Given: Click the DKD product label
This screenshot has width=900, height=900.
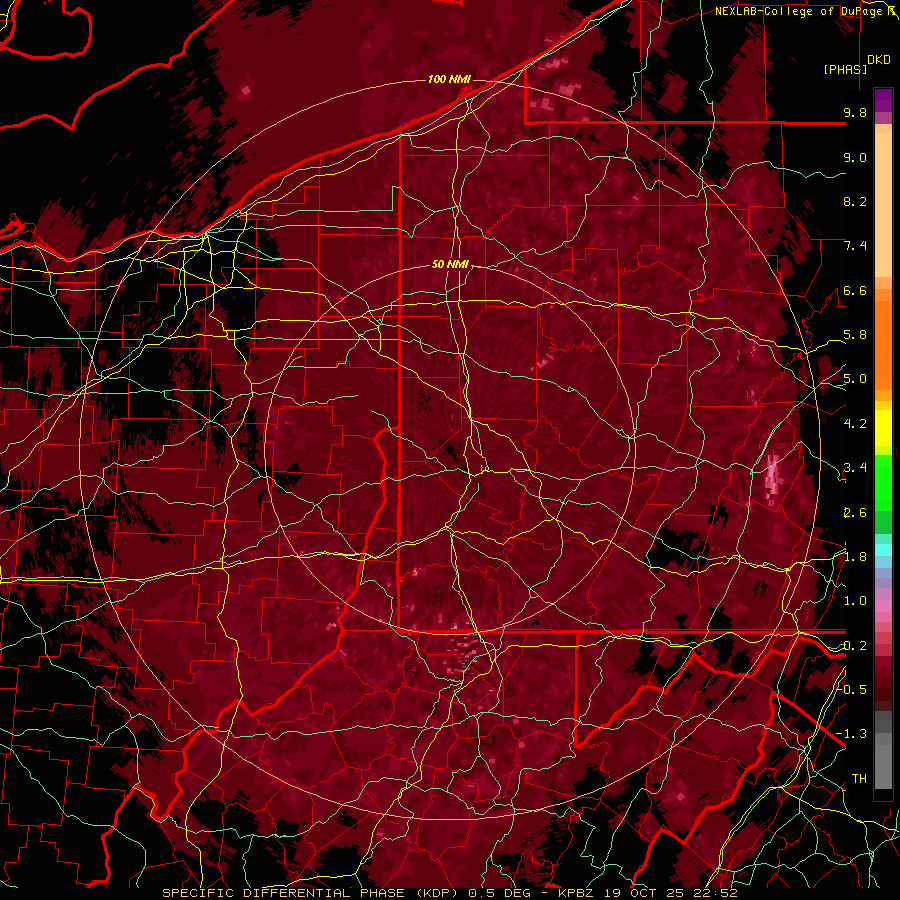Looking at the screenshot, I should point(879,60).
